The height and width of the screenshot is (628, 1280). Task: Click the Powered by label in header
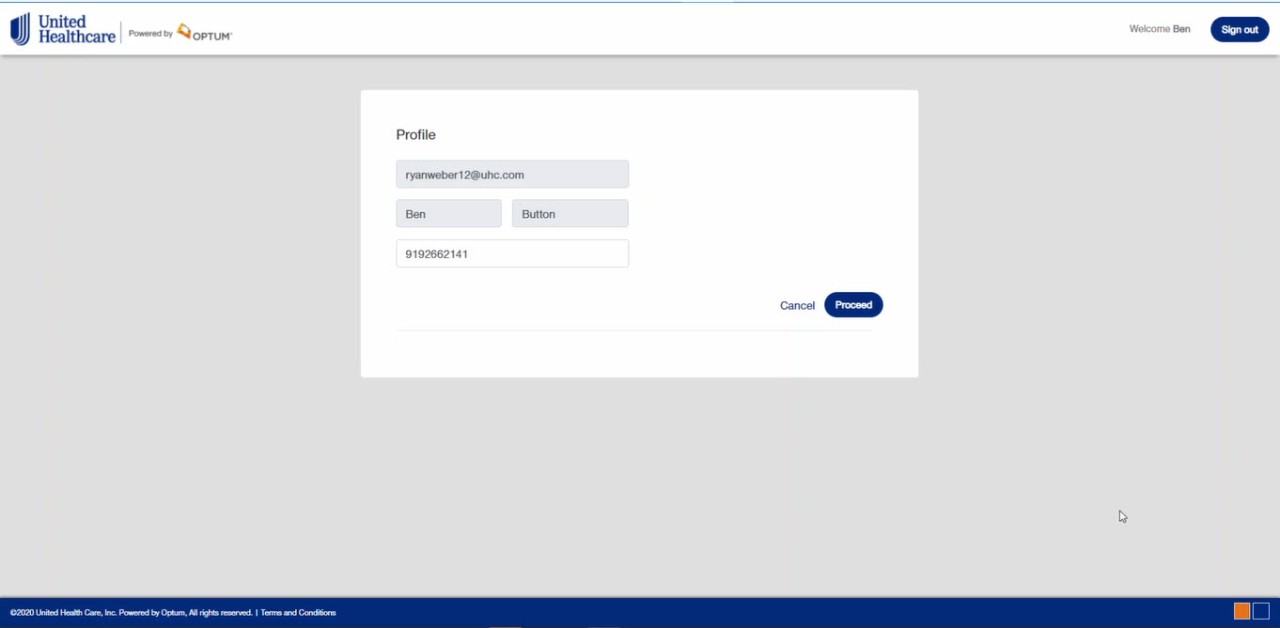coord(151,34)
